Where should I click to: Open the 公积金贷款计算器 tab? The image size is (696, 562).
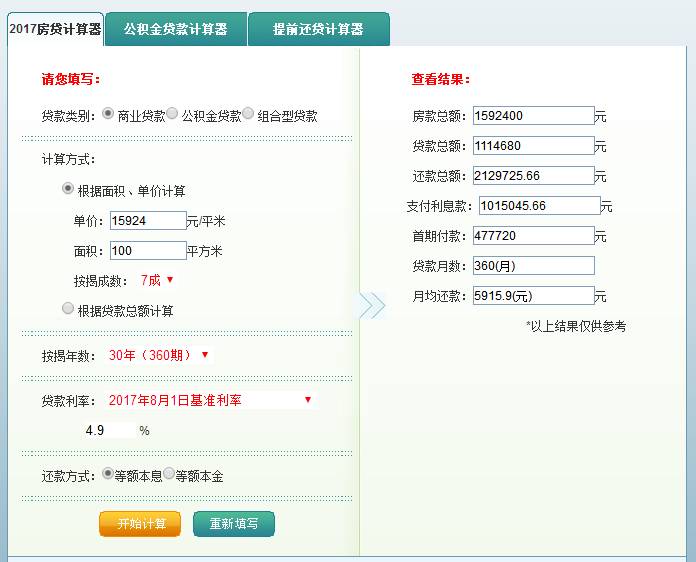coord(176,29)
